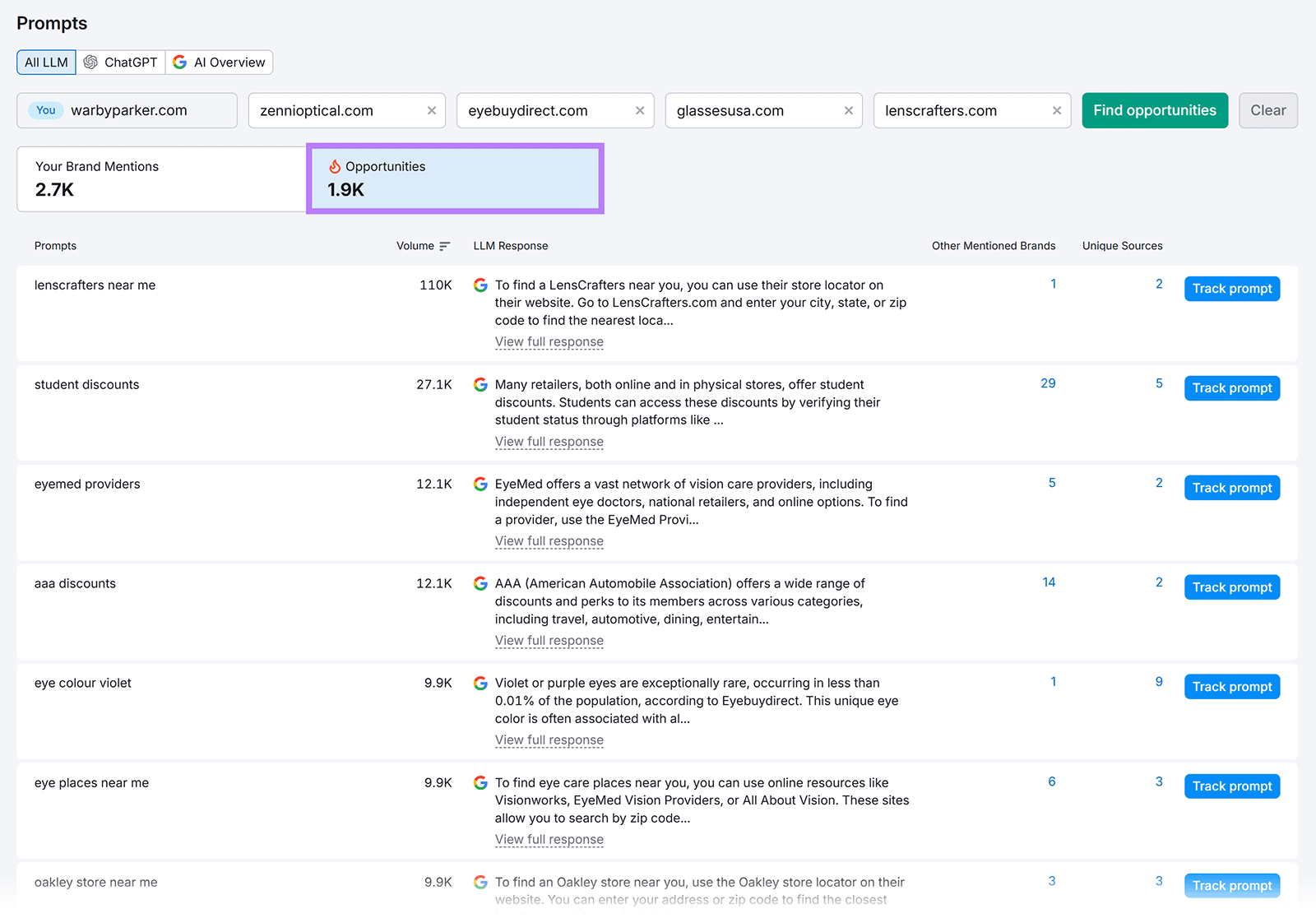Open the Your Brand Mentions card
This screenshot has height=918, width=1316.
pyautogui.click(x=161, y=179)
